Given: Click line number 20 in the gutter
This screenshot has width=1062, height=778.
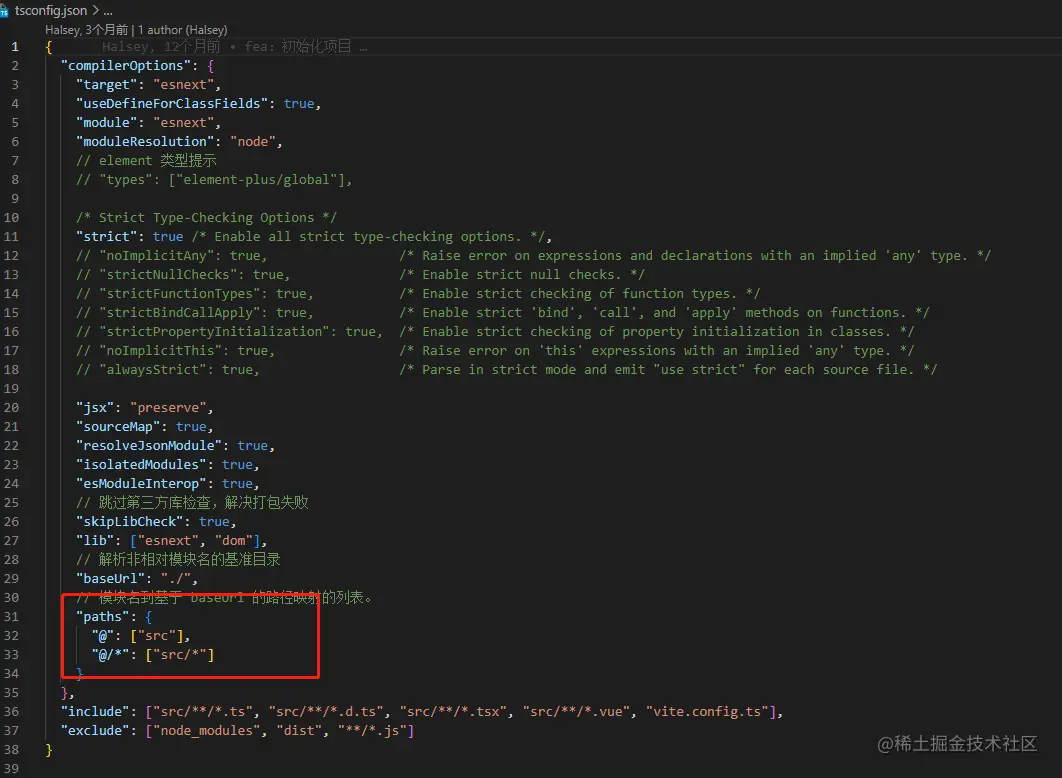Looking at the screenshot, I should (x=12, y=408).
